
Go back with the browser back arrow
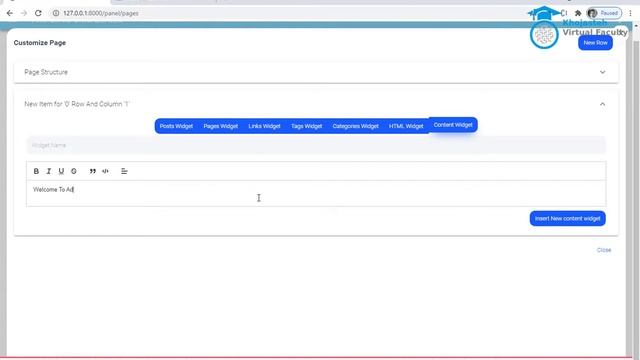[x=10, y=13]
